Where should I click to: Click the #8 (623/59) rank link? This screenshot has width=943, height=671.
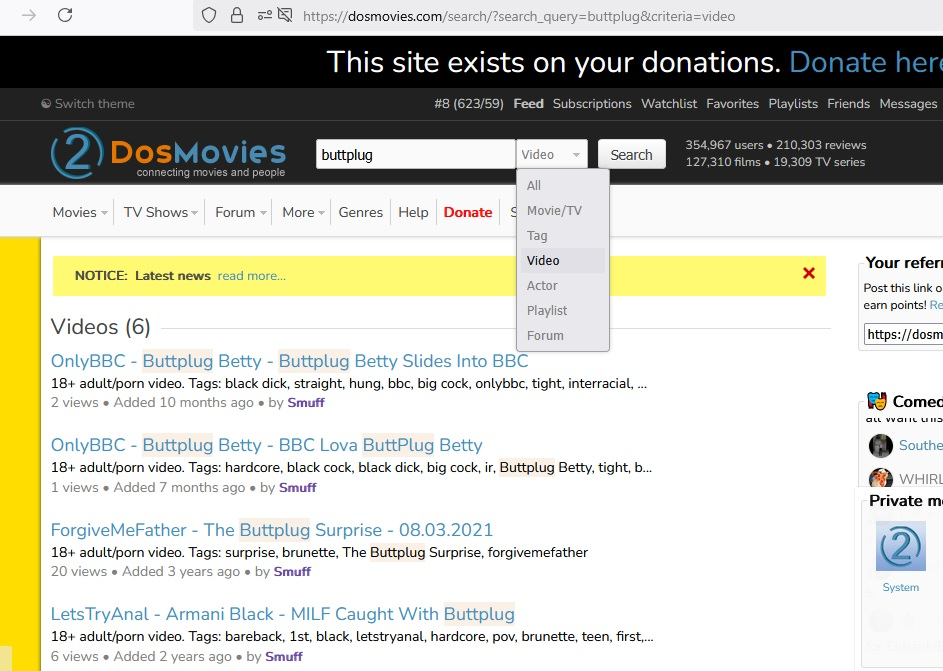point(469,103)
